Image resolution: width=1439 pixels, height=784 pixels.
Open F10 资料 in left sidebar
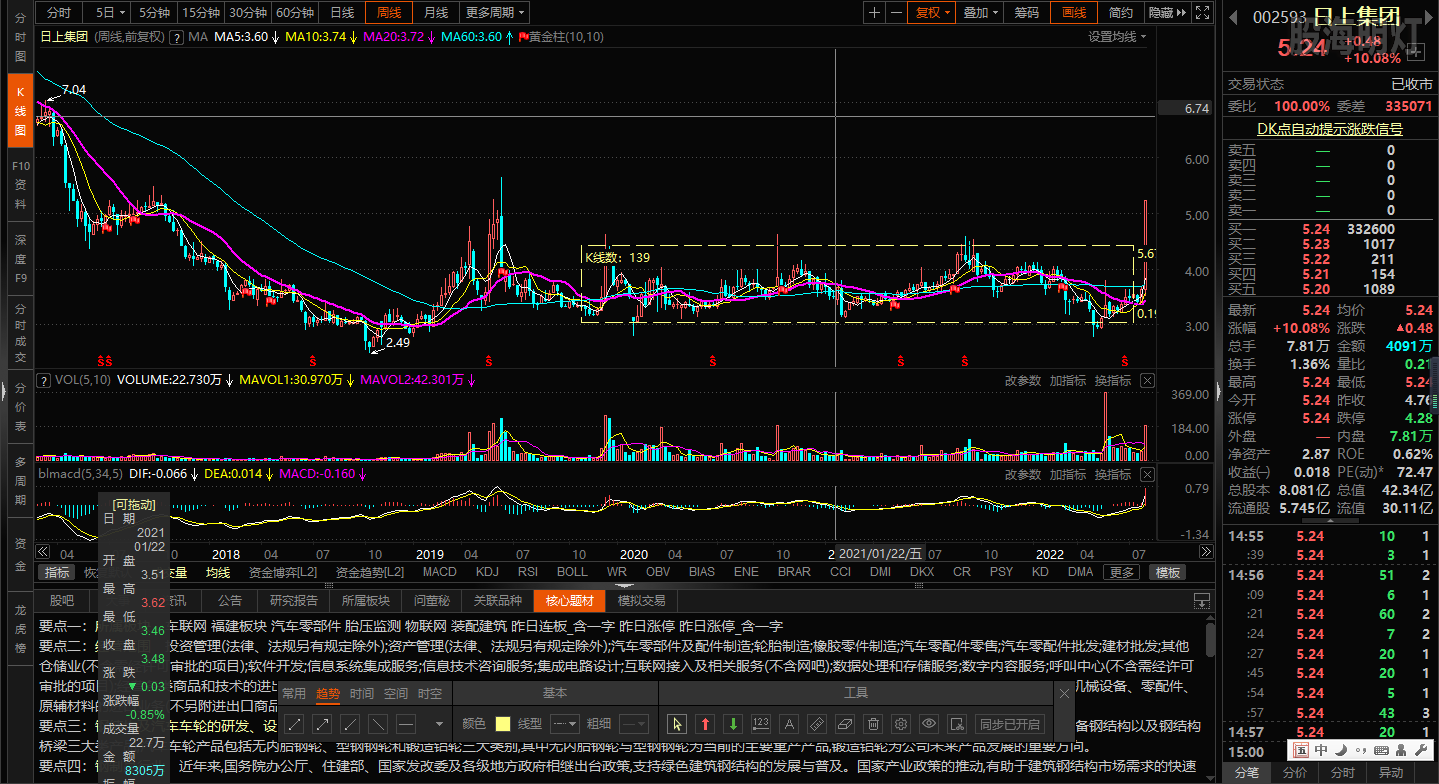tap(20, 185)
